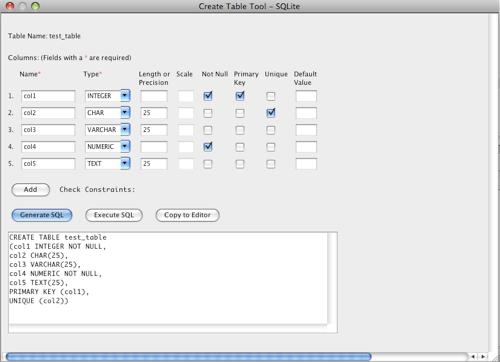Click Length or Precision field for col1
The height and width of the screenshot is (362, 500).
[x=154, y=96]
